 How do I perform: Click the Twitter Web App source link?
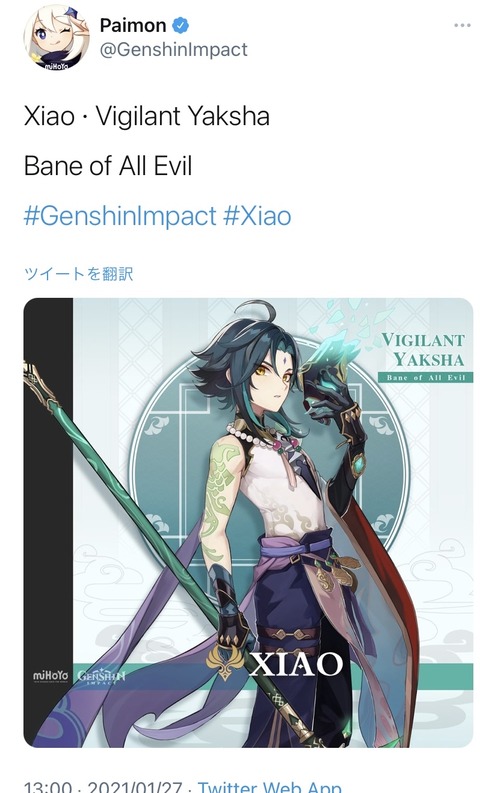pos(269,785)
